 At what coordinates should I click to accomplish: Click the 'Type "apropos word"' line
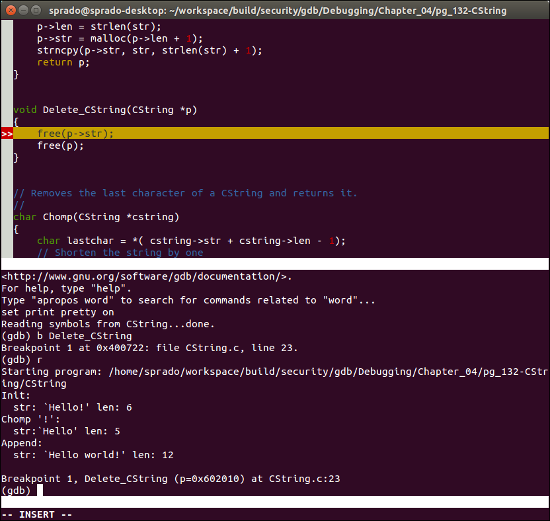(x=188, y=300)
